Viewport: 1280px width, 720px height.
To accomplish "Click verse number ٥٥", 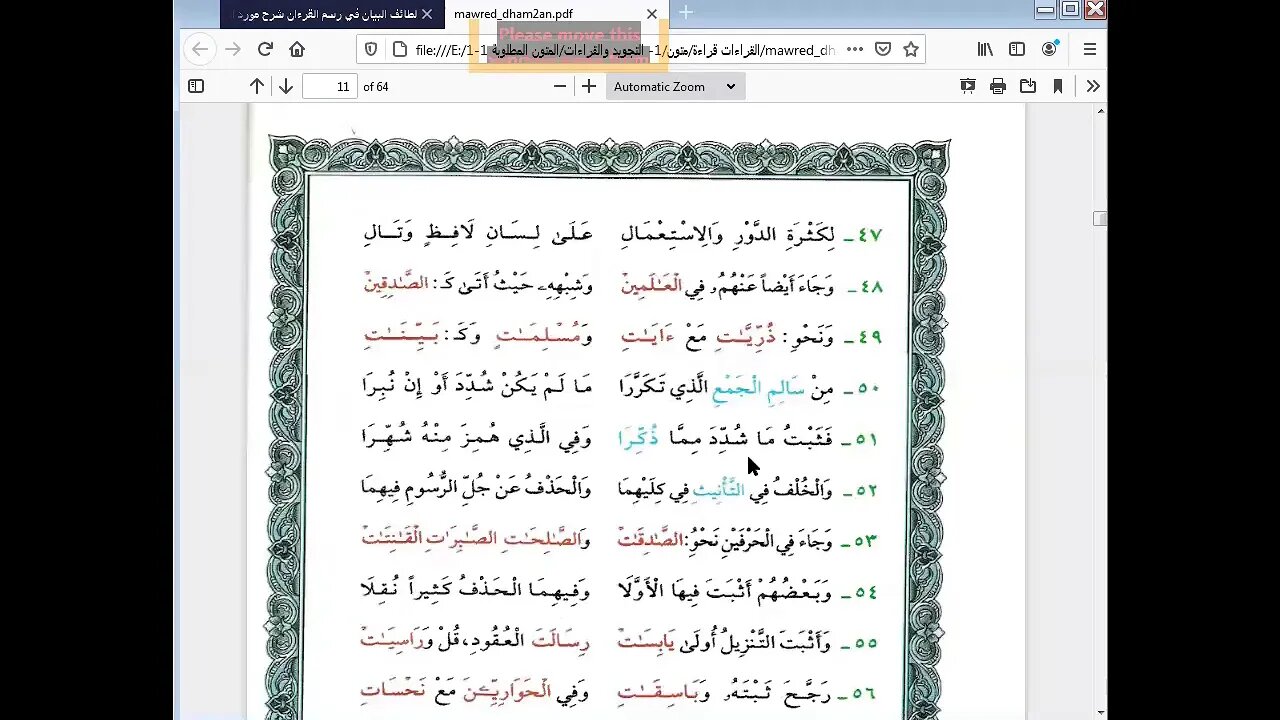I will point(866,644).
